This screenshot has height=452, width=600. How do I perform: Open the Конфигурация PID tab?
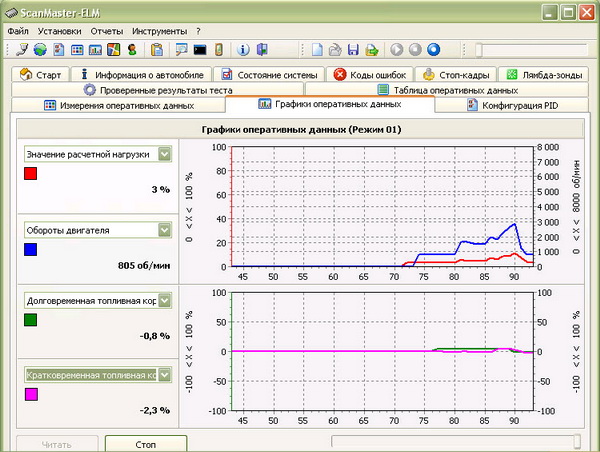(512, 105)
